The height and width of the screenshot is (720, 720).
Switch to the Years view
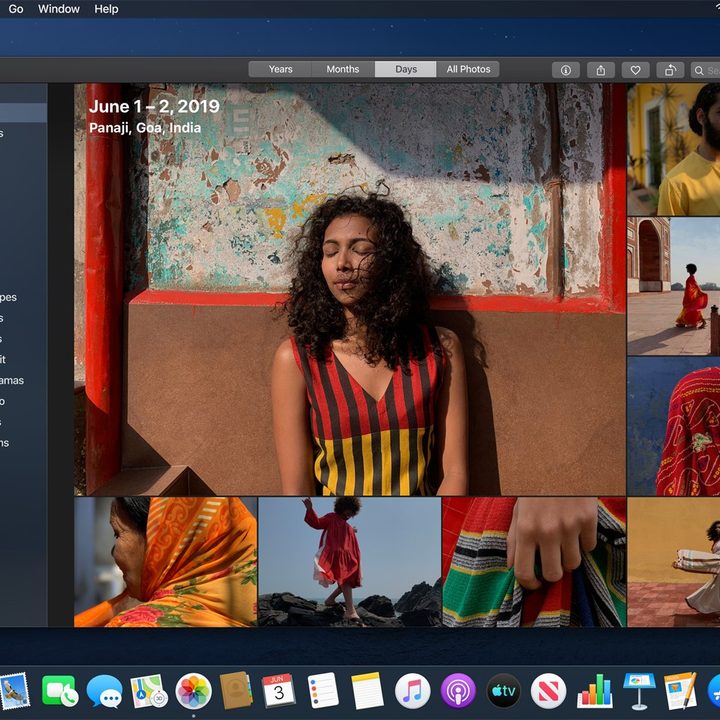click(x=280, y=69)
